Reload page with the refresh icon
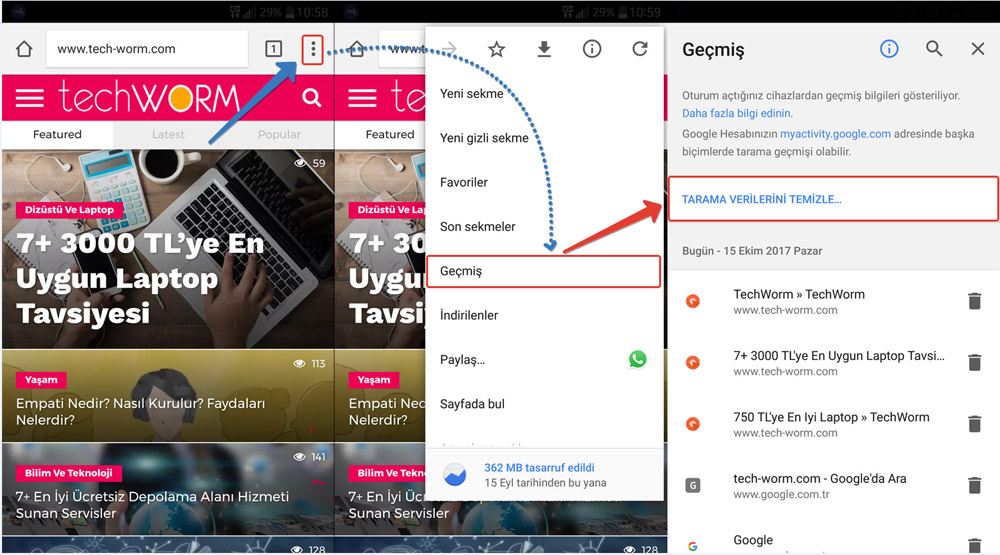Screen dimensions: 1000x555 [640, 49]
